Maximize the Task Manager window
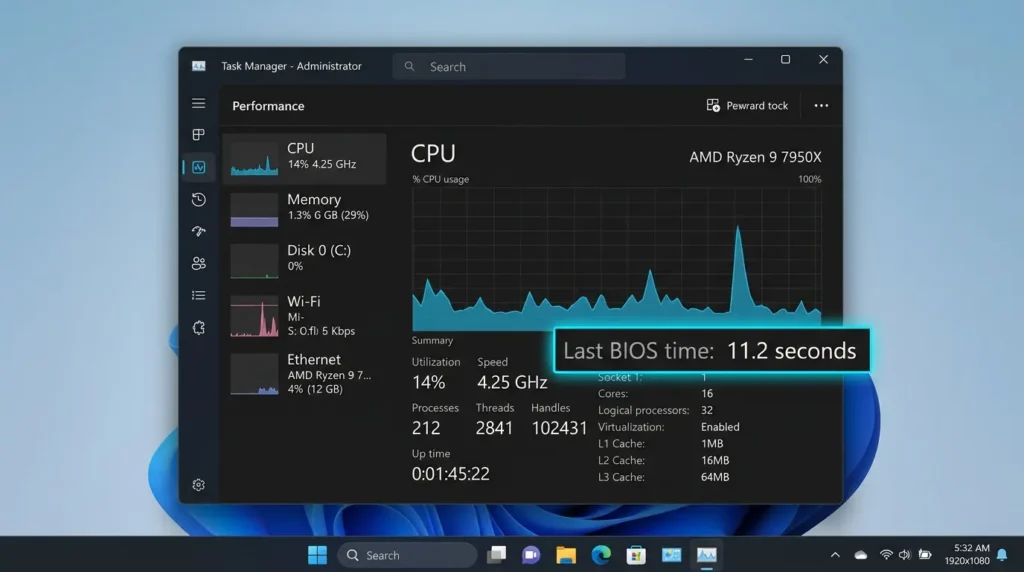Image resolution: width=1024 pixels, height=572 pixels. 786,59
